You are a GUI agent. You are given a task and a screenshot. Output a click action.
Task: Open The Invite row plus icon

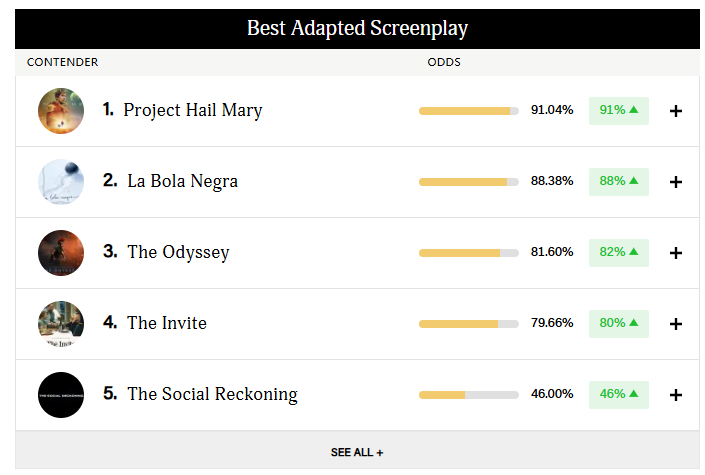point(675,324)
